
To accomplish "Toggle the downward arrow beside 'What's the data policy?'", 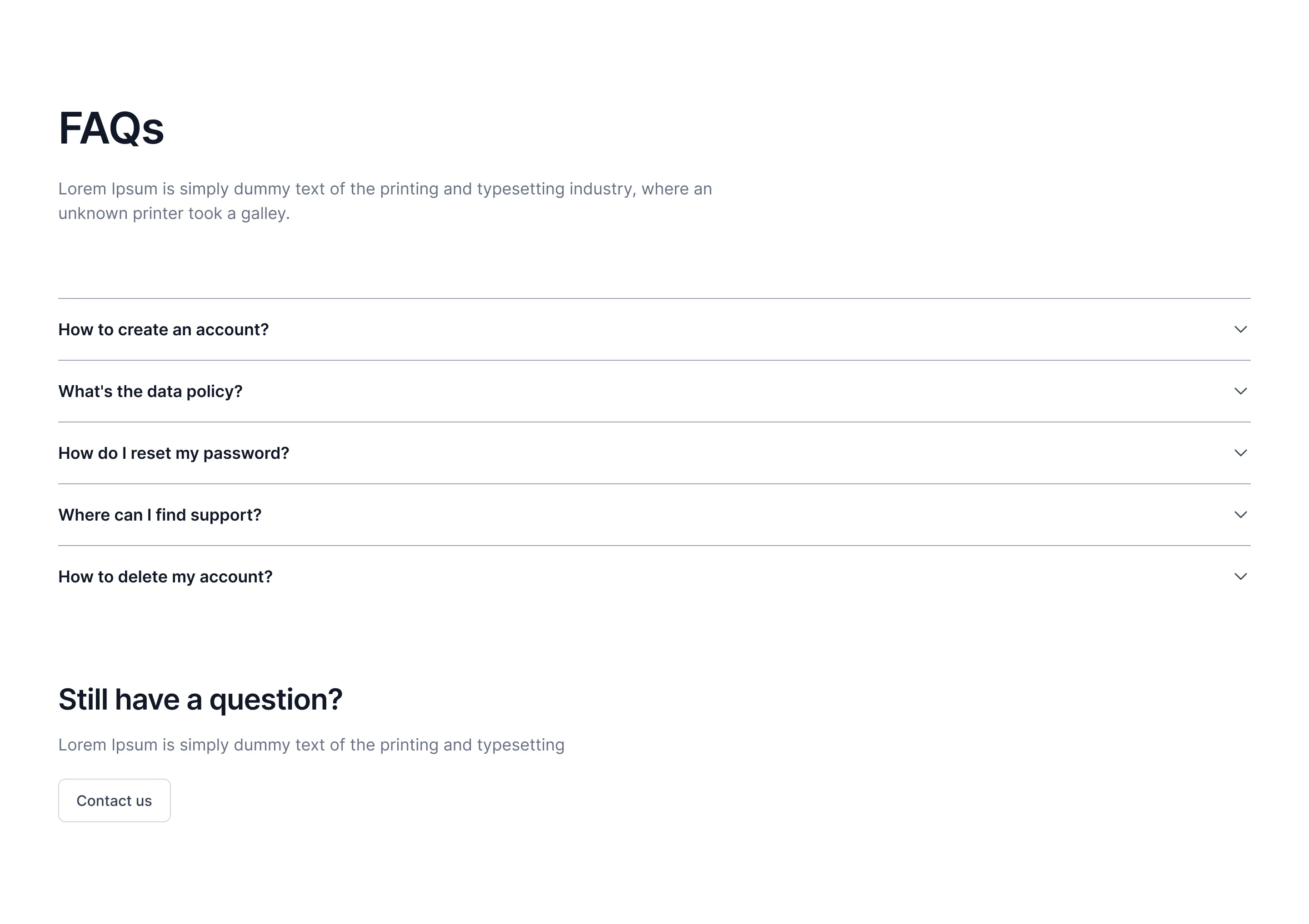I will 1240,392.
